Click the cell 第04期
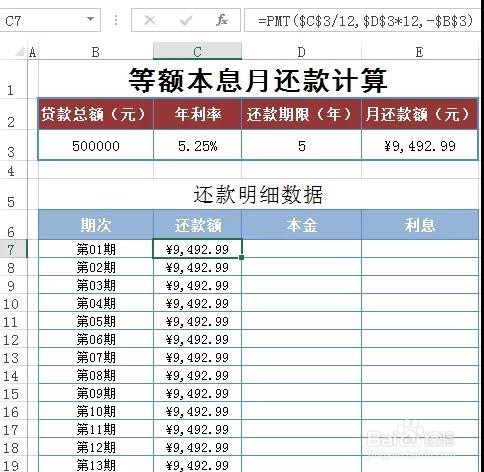This screenshot has height=472, width=484. (x=96, y=303)
